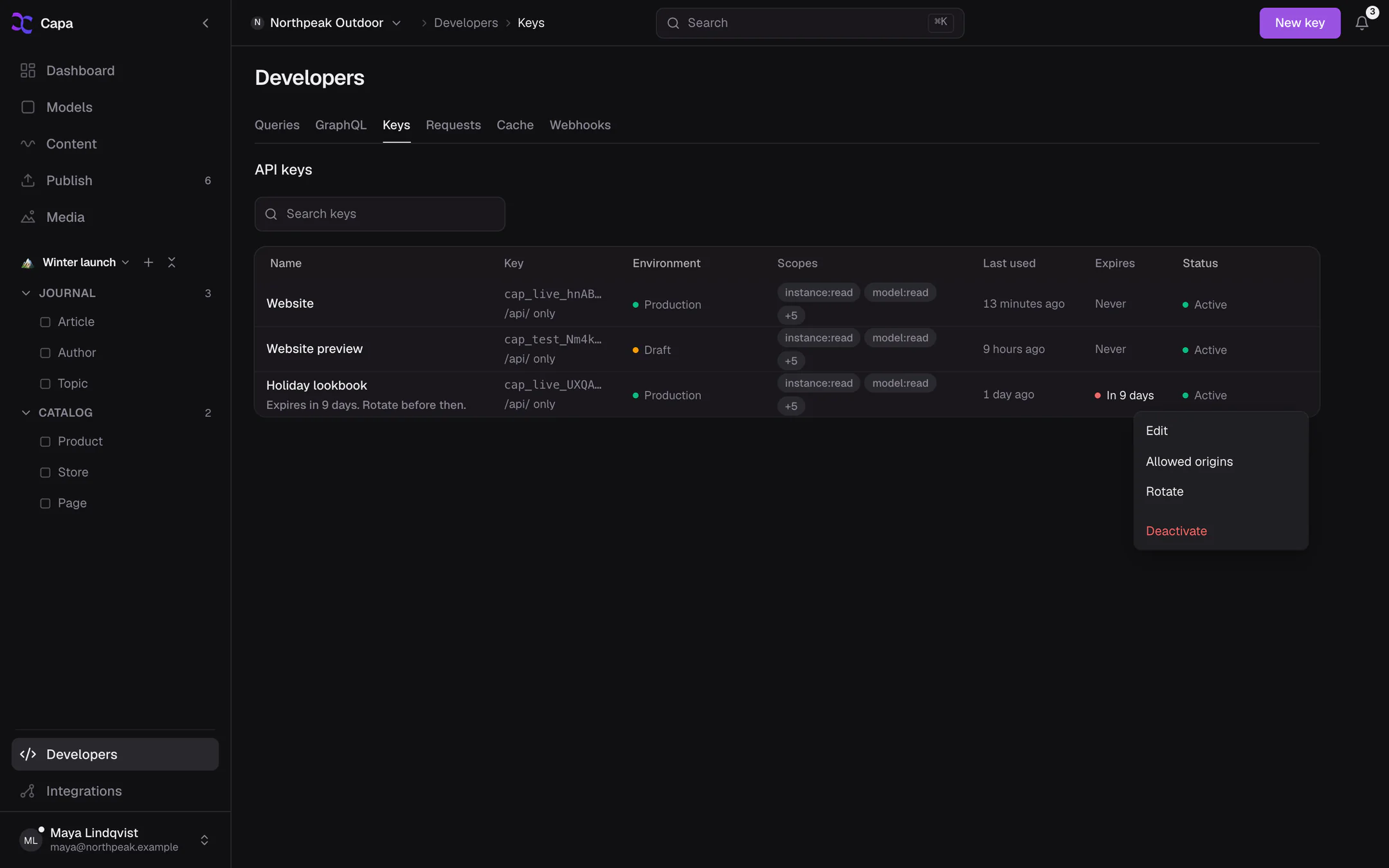
Task: Open the Author model
Action: [77, 353]
